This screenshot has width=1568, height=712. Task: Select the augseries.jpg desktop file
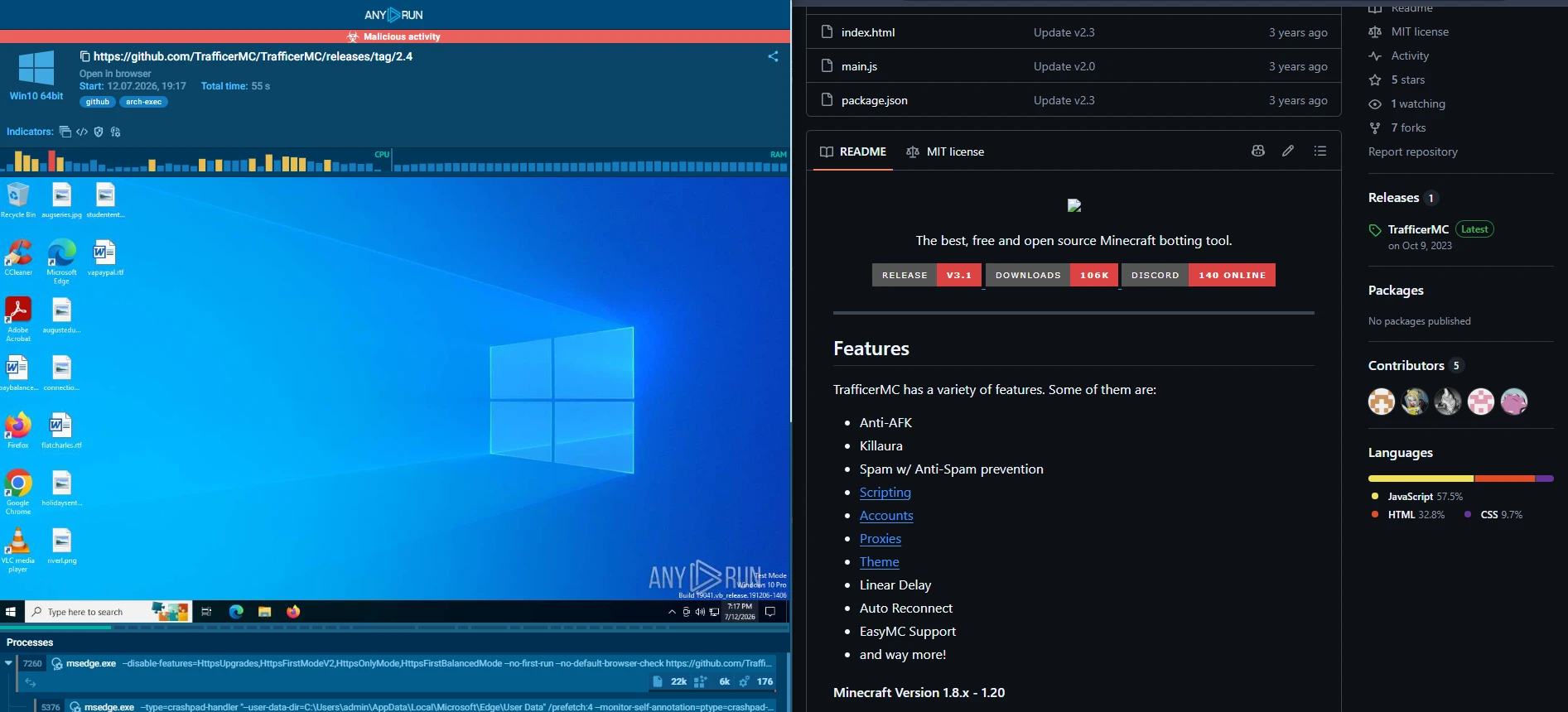(x=61, y=200)
